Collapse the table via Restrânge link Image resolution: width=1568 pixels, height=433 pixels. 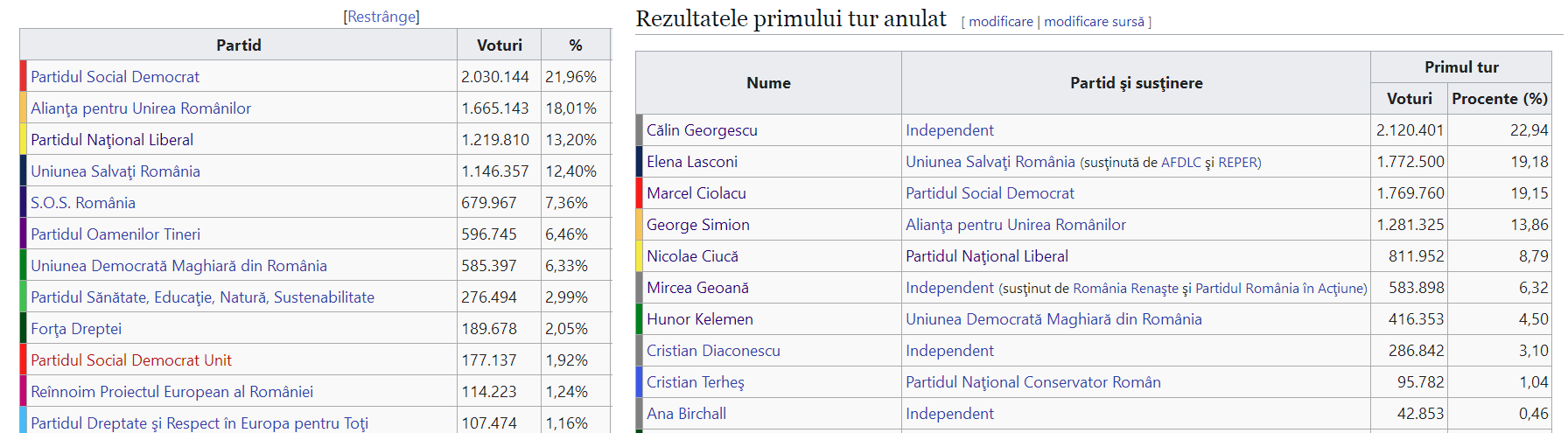coord(381,17)
